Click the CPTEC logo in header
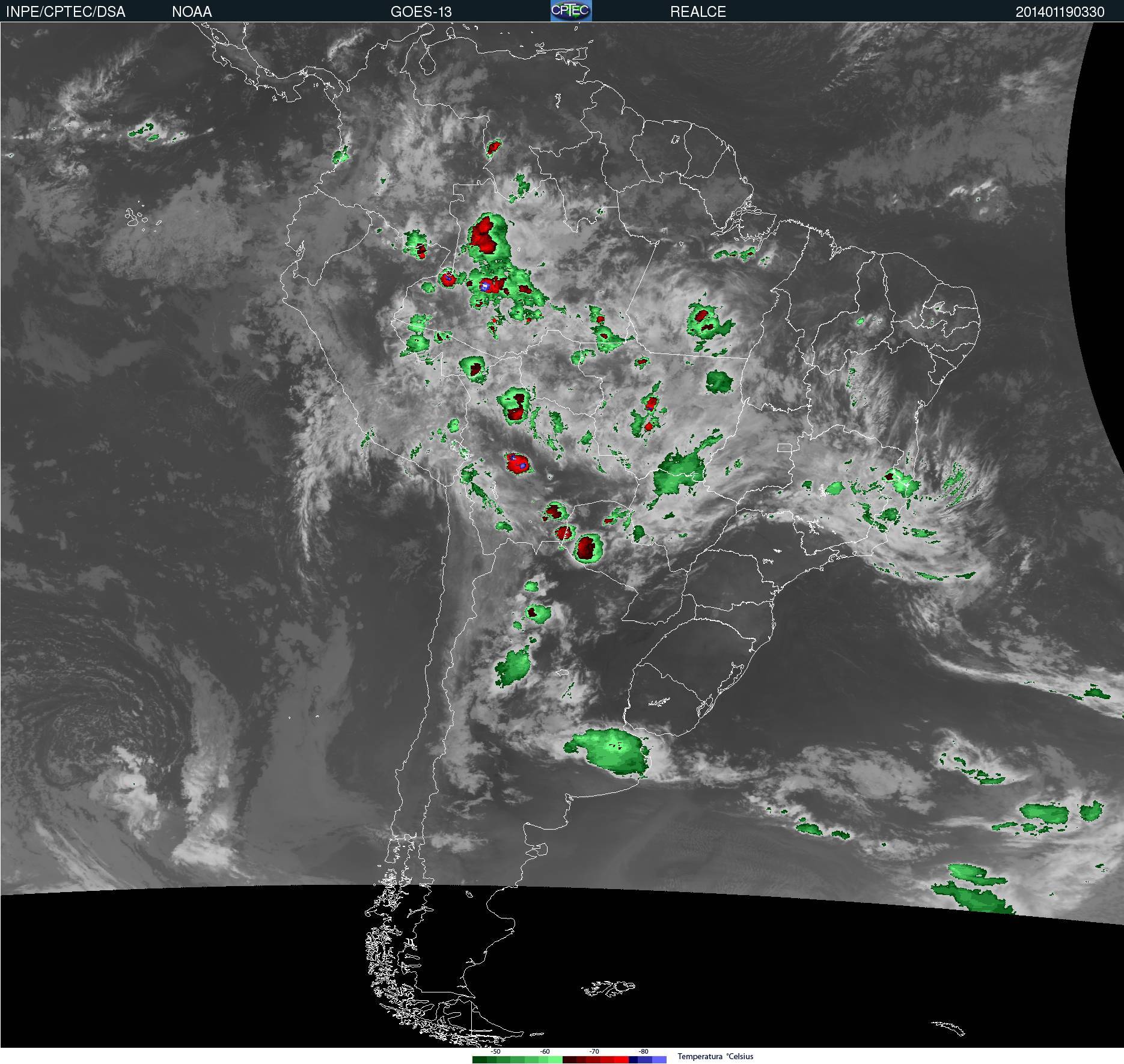Viewport: 1124px width, 1064px height. (x=571, y=11)
